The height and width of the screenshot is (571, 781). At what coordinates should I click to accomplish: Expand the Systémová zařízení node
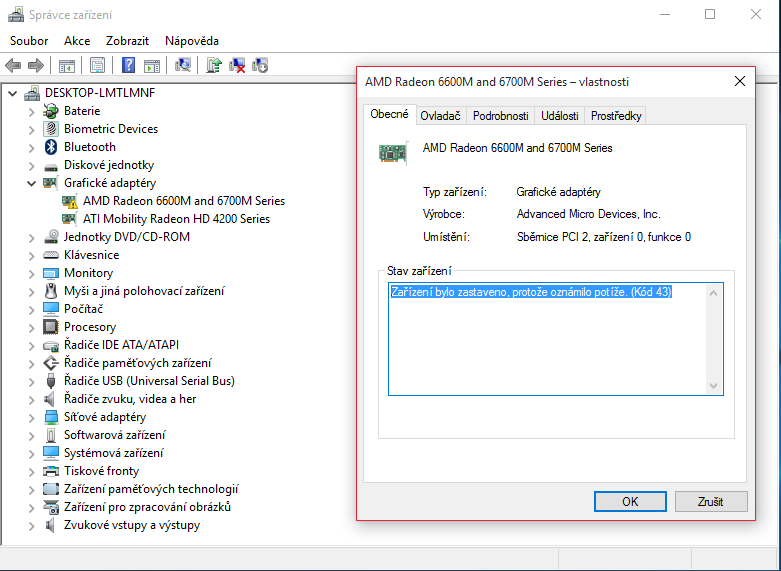click(x=31, y=453)
